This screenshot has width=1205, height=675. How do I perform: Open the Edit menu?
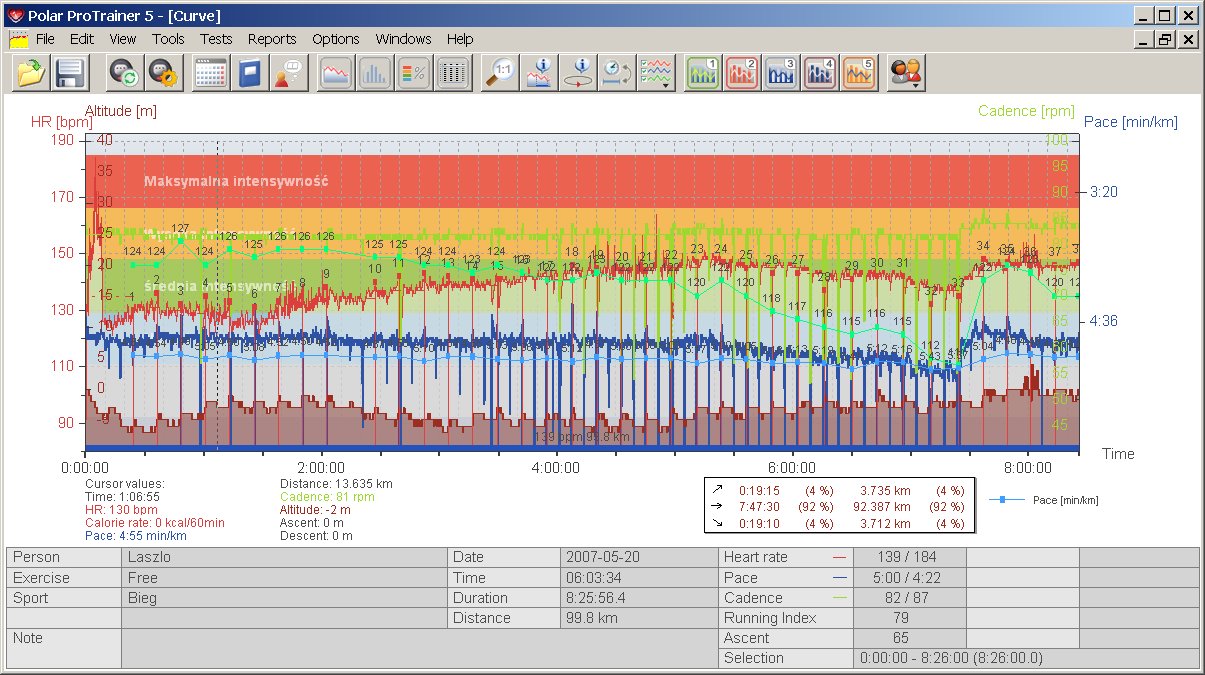click(x=81, y=39)
